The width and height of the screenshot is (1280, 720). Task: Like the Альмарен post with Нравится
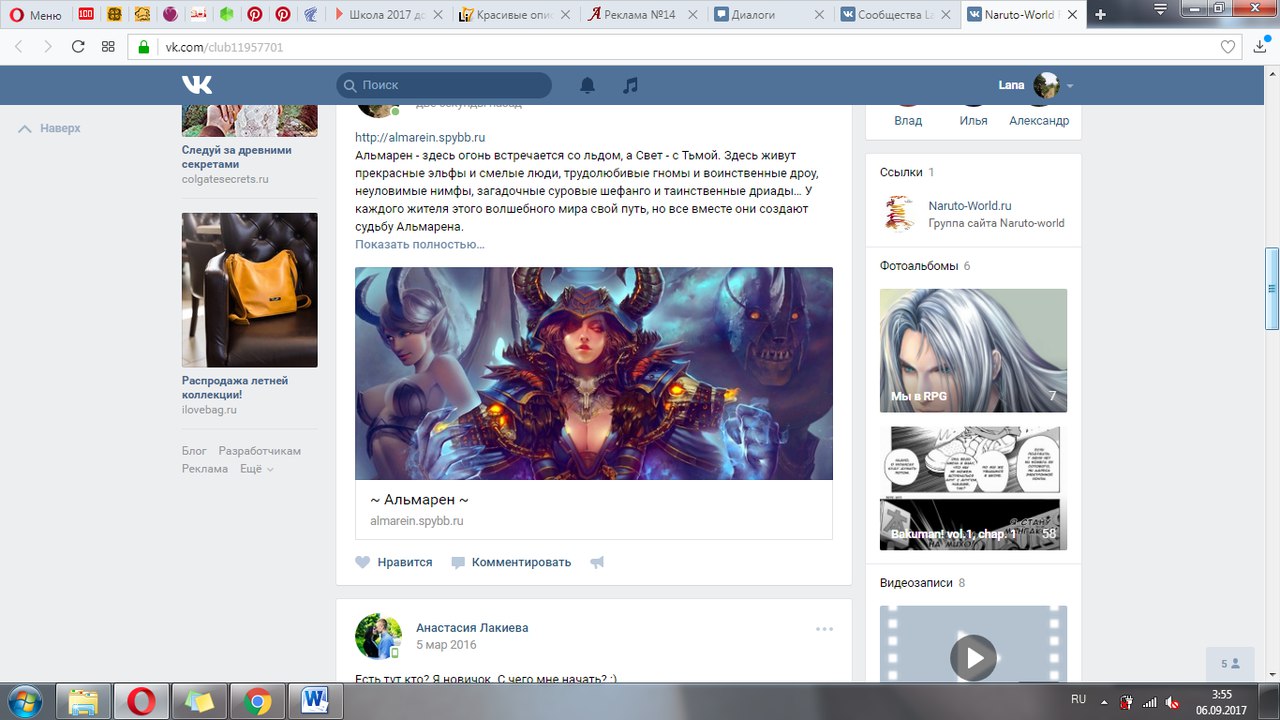coord(394,562)
